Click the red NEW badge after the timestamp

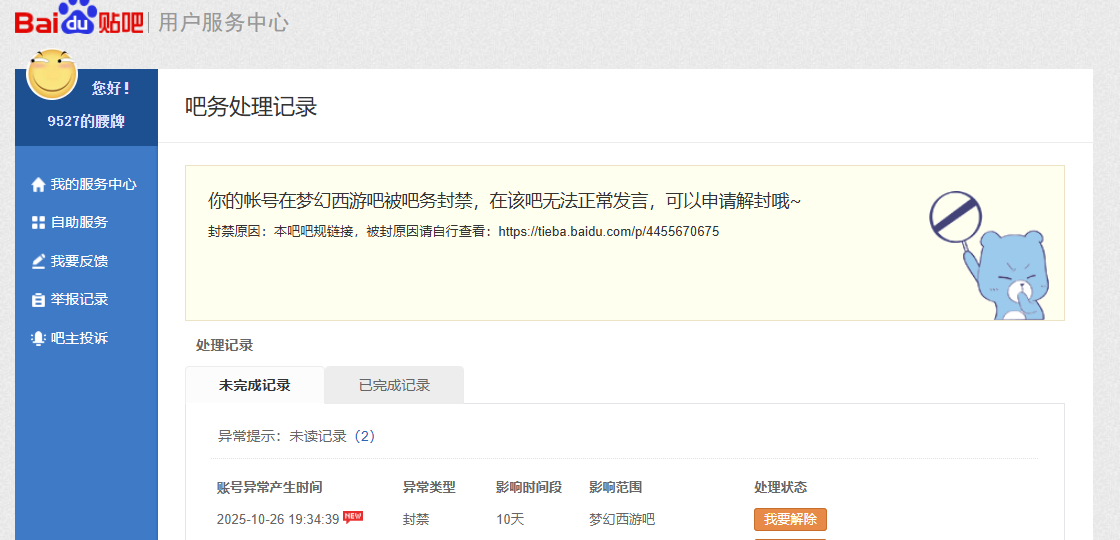353,516
